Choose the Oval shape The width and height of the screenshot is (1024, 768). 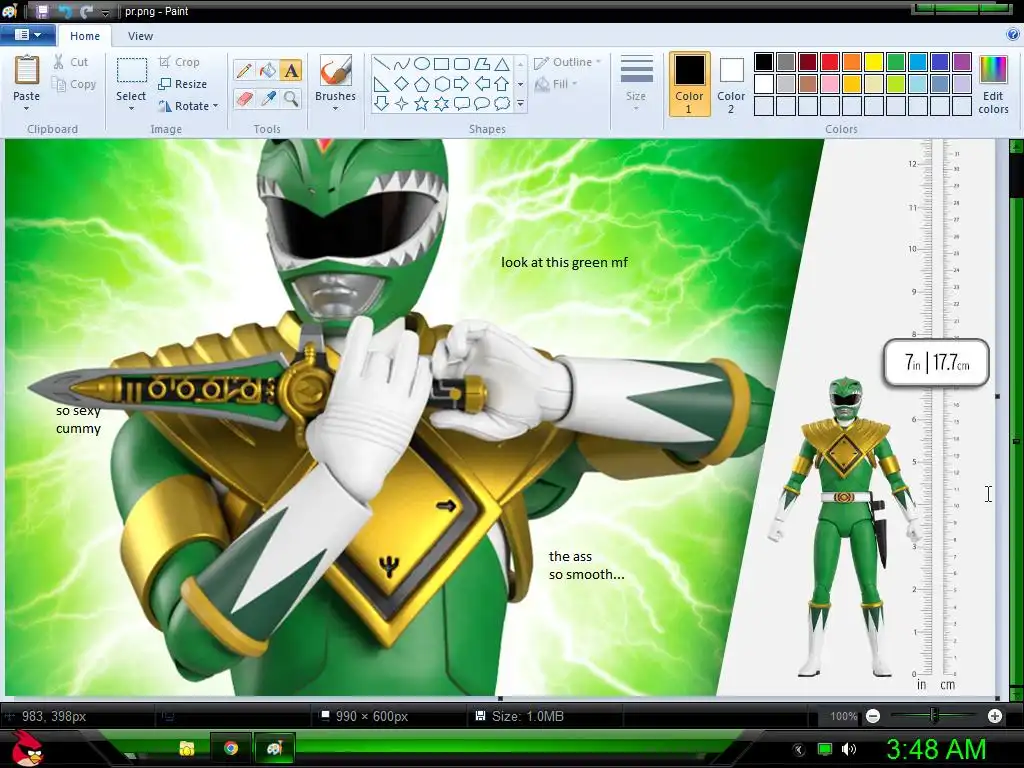pos(422,64)
